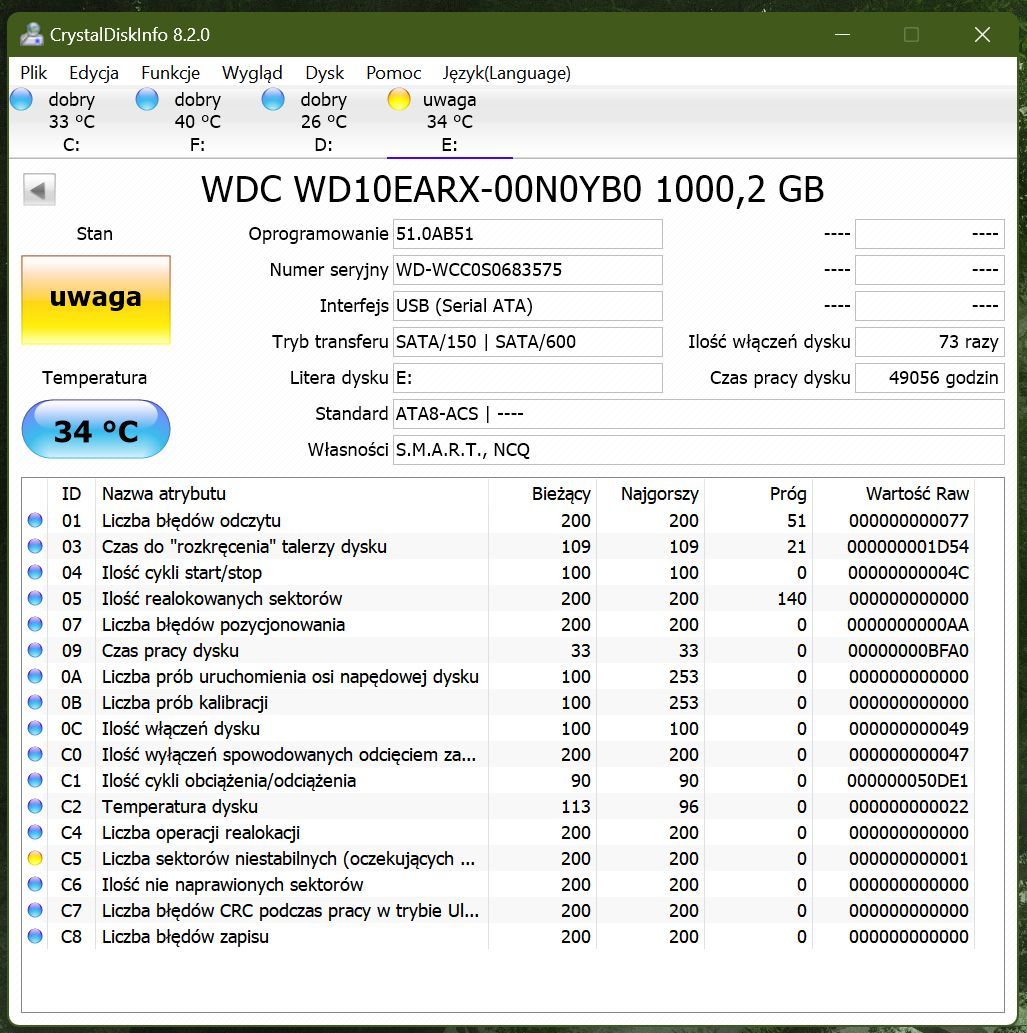
Task: Click the blue status orb for drive D:
Action: pos(273,99)
